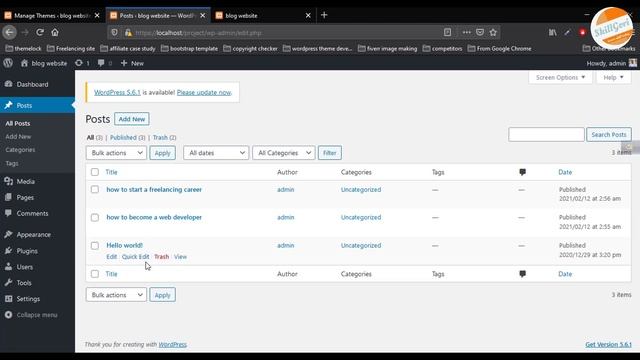The width and height of the screenshot is (640, 360).
Task: Click New content in admin bar
Action: (132, 63)
